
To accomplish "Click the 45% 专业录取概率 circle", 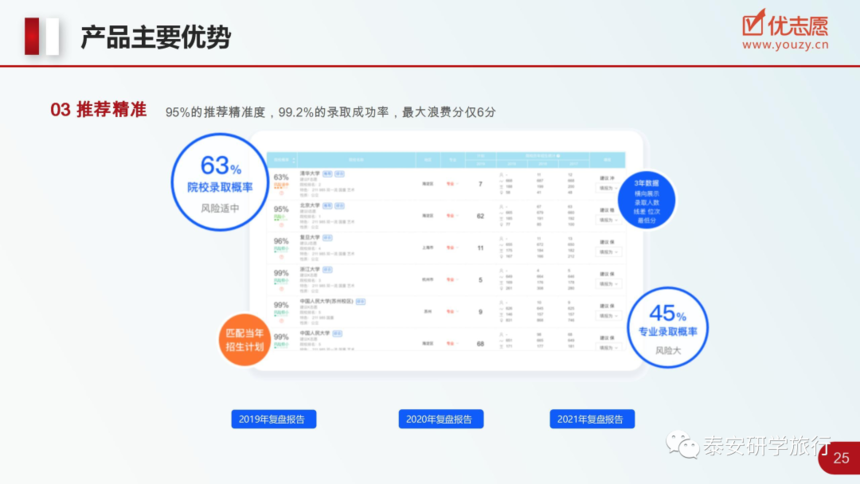I will pos(667,328).
